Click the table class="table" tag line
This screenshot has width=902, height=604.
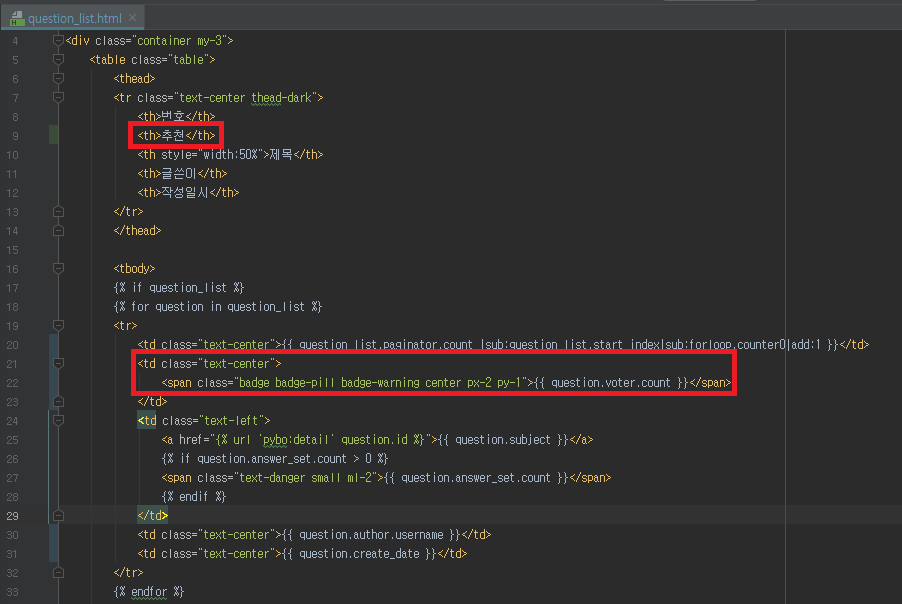(152, 60)
